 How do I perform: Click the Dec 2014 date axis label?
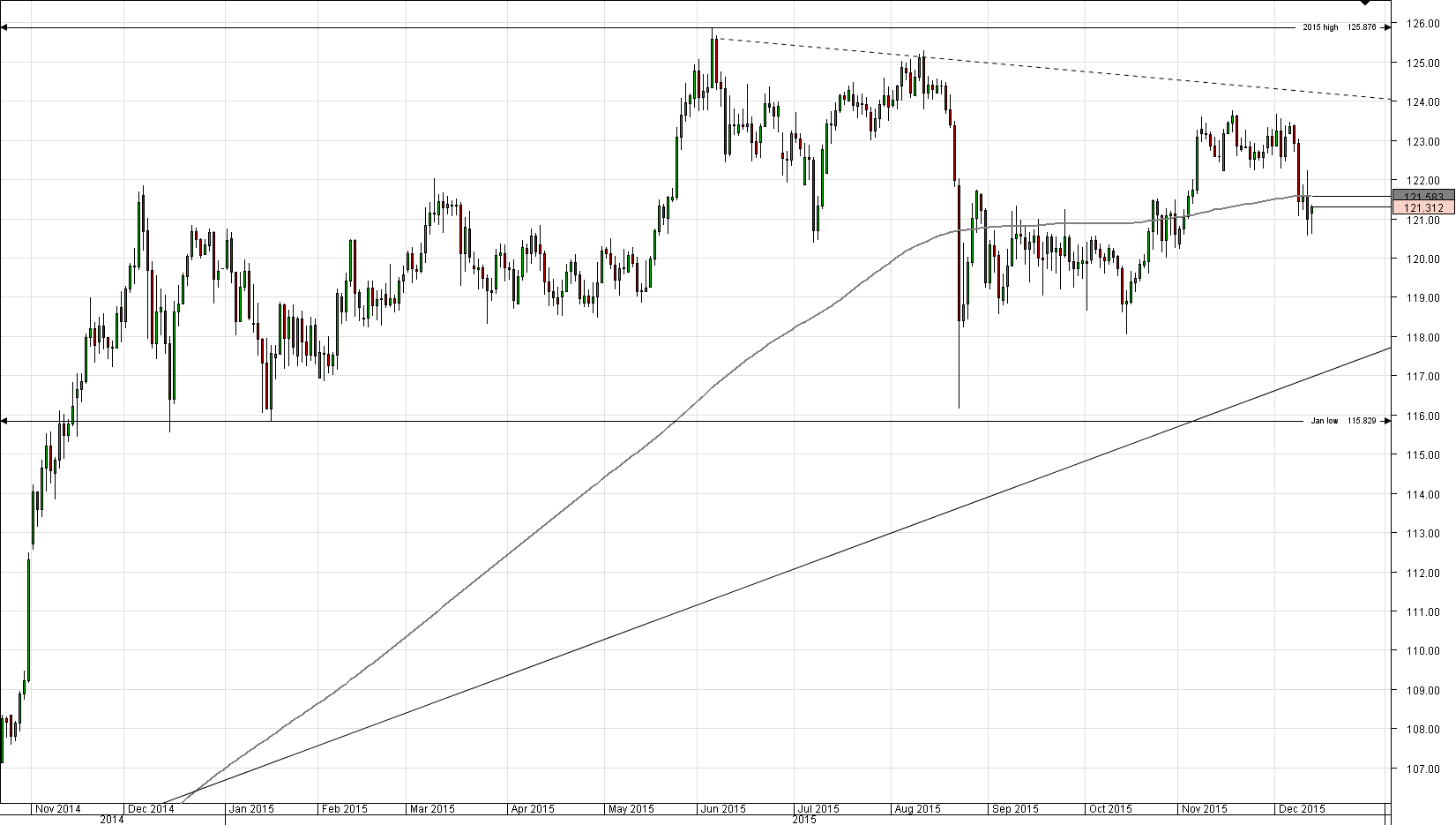[x=151, y=809]
